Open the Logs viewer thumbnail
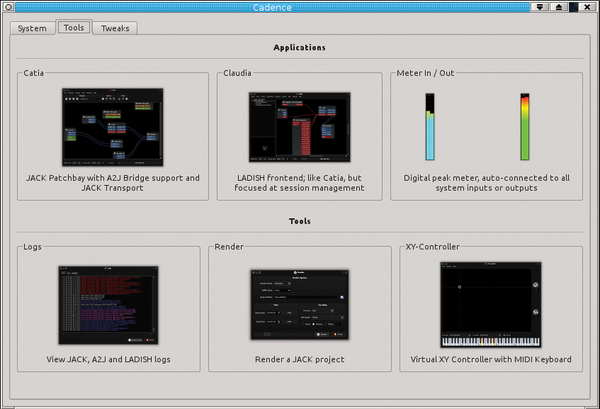 pos(108,305)
